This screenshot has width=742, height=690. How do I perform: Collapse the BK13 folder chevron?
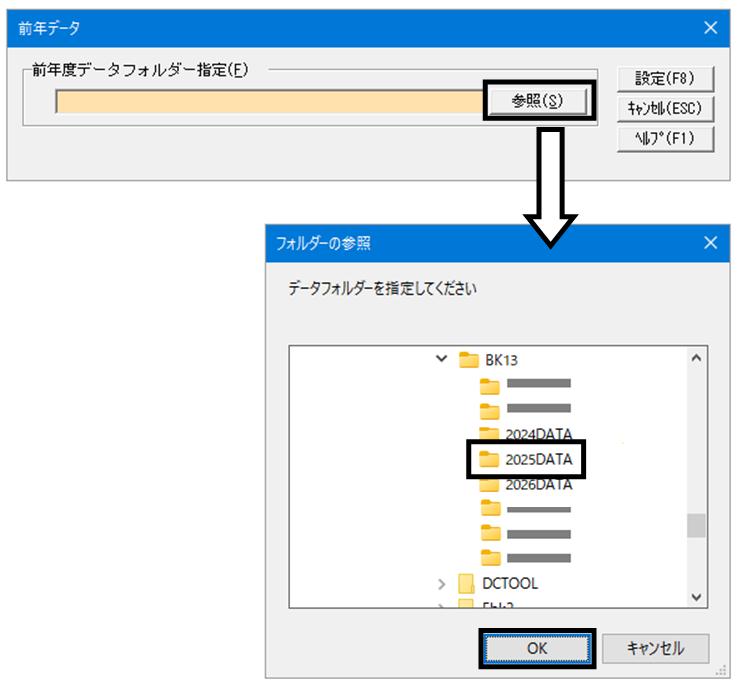pyautogui.click(x=441, y=359)
